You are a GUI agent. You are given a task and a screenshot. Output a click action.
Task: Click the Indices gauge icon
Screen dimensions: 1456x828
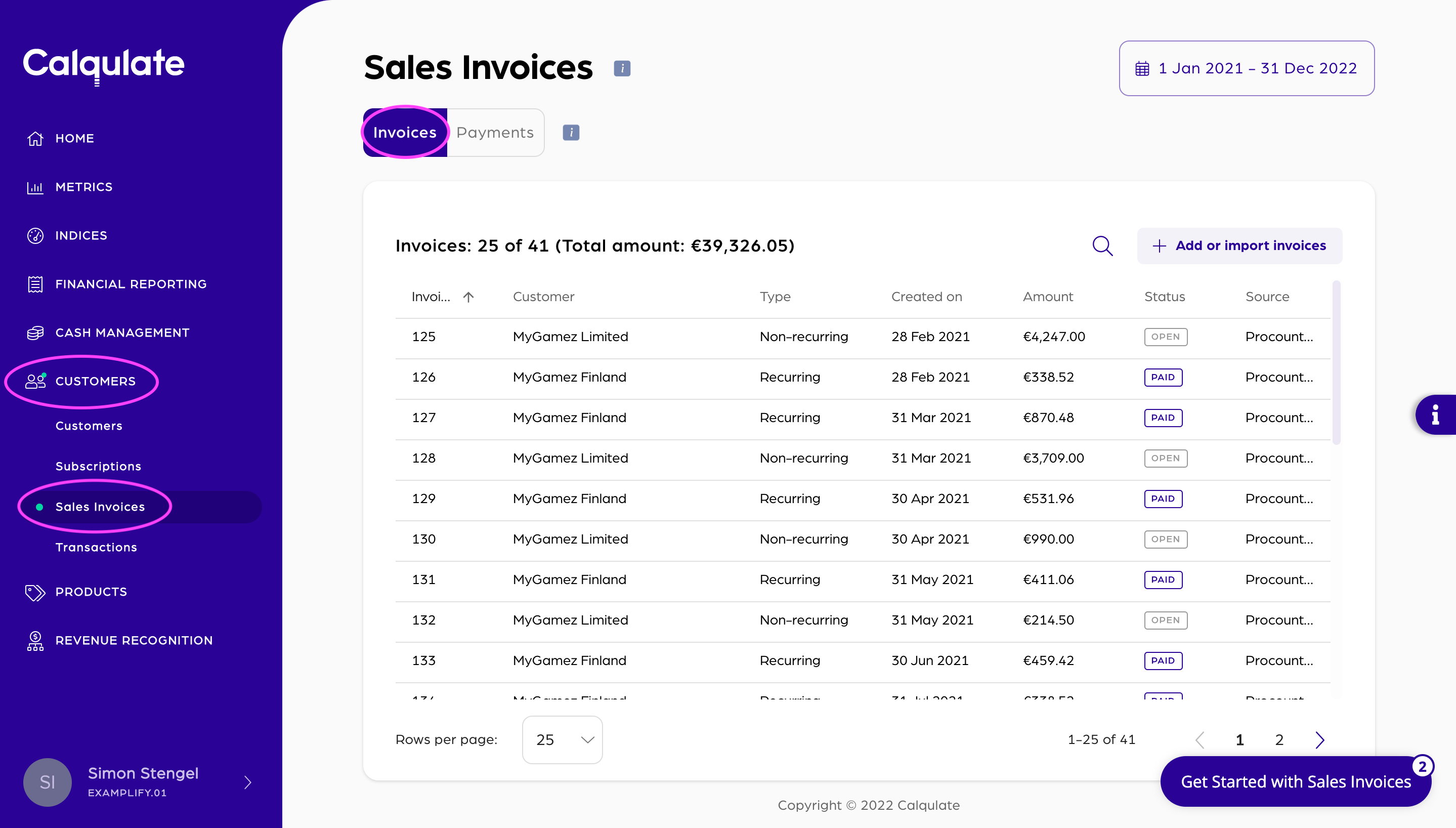tap(35, 235)
